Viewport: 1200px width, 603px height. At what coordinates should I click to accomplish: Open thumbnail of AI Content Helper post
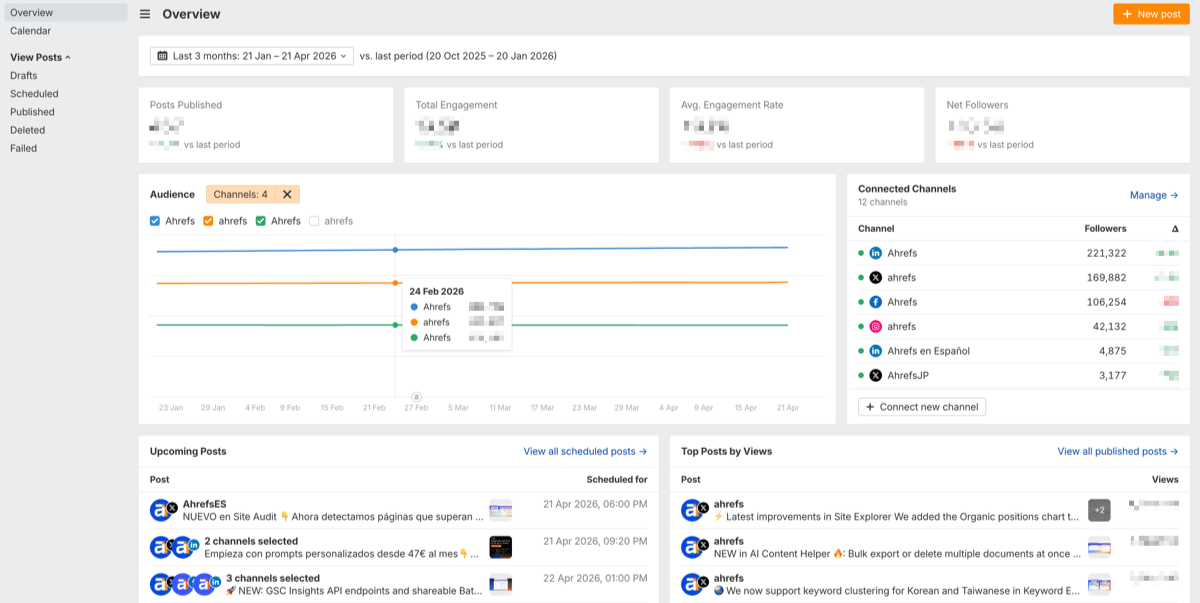click(x=1099, y=547)
